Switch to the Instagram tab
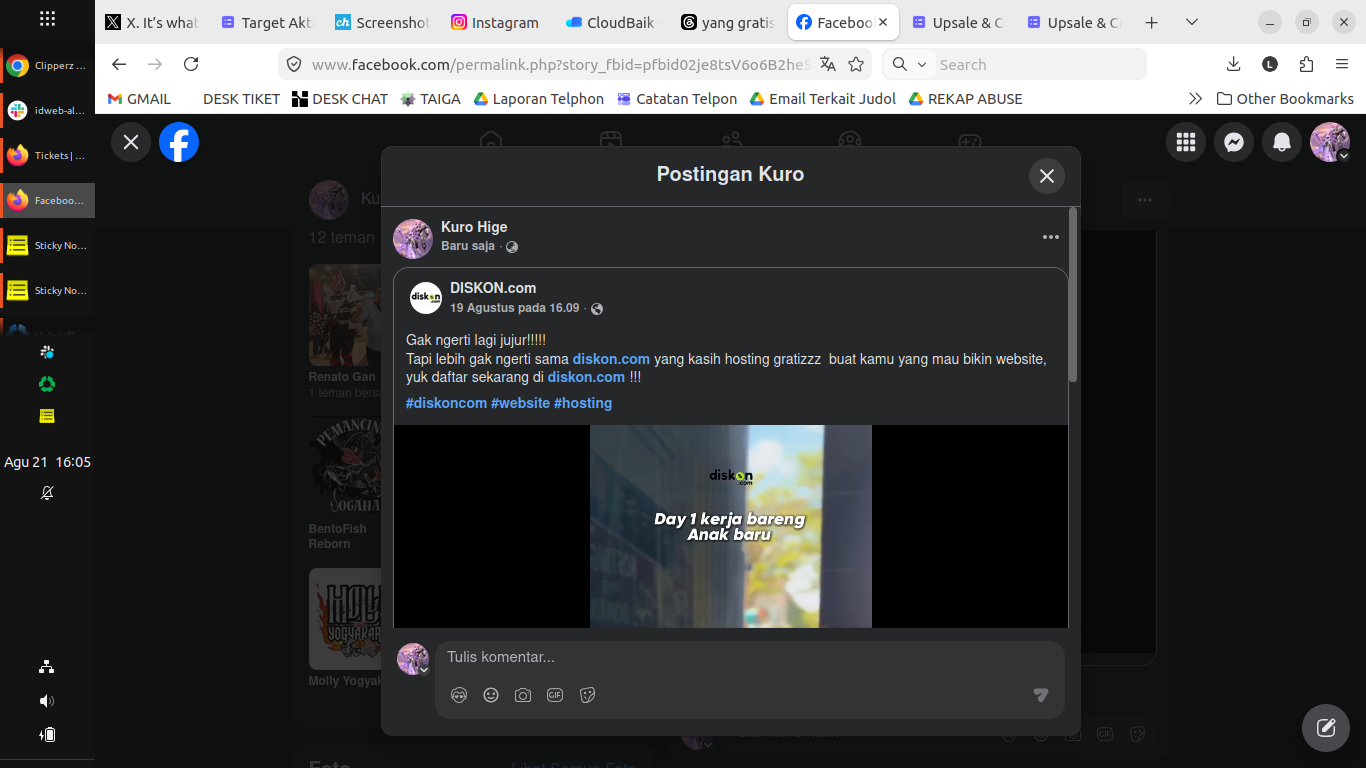Image resolution: width=1366 pixels, height=768 pixels. point(497,22)
